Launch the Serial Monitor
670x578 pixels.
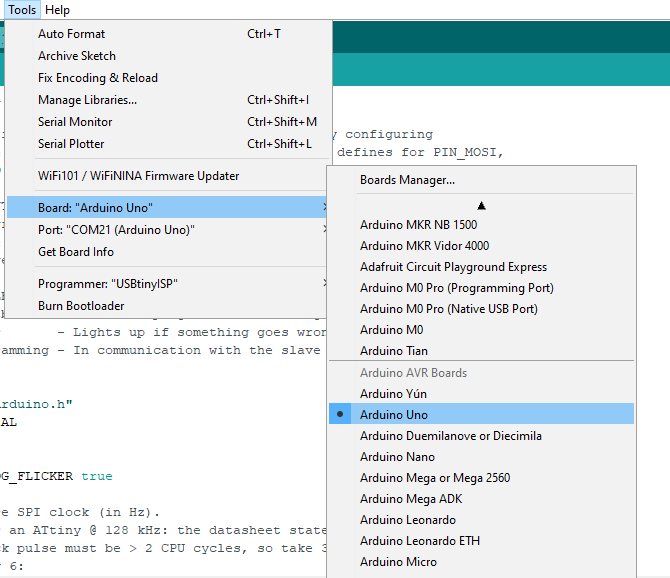pyautogui.click(x=75, y=122)
